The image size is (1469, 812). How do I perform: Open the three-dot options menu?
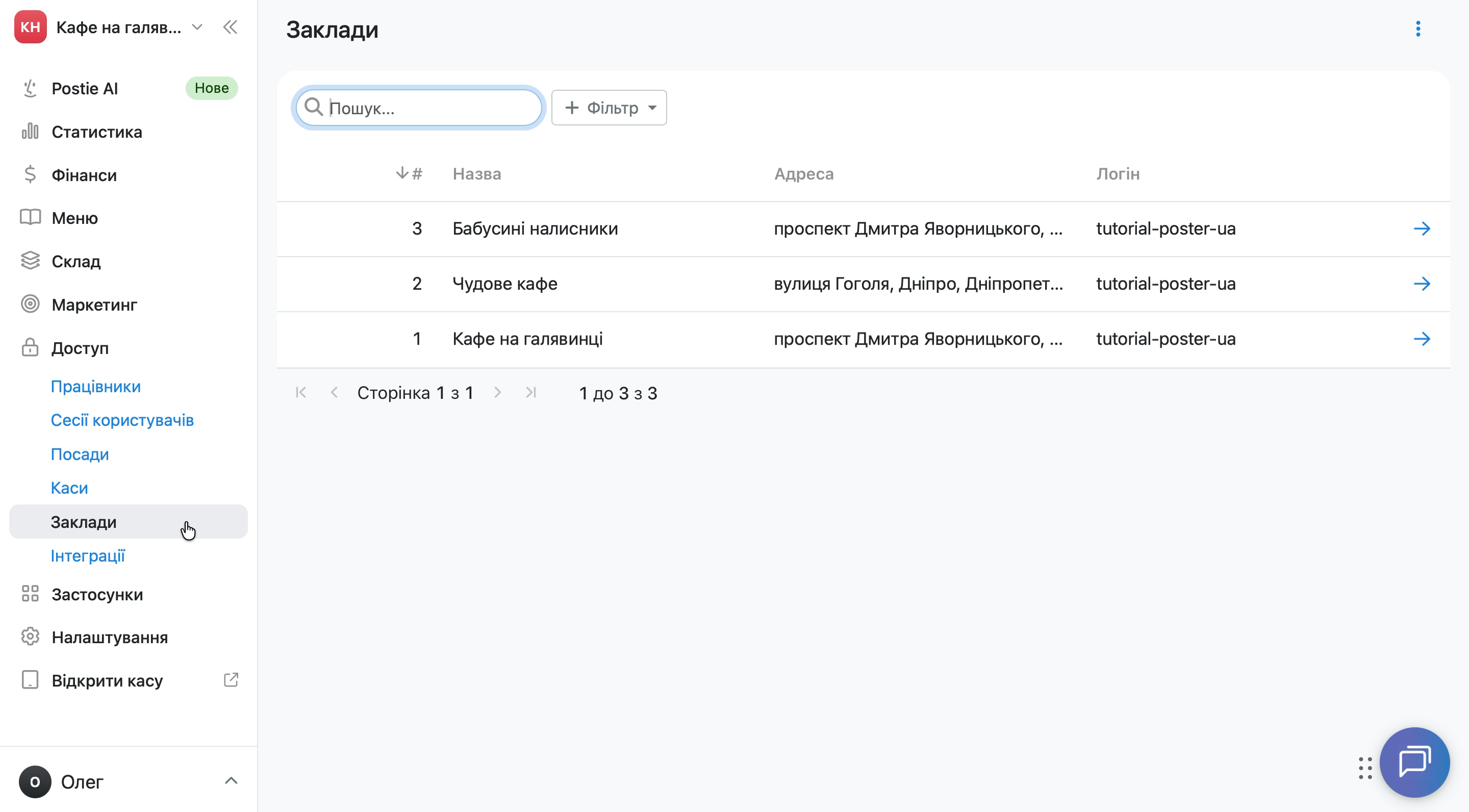point(1418,29)
